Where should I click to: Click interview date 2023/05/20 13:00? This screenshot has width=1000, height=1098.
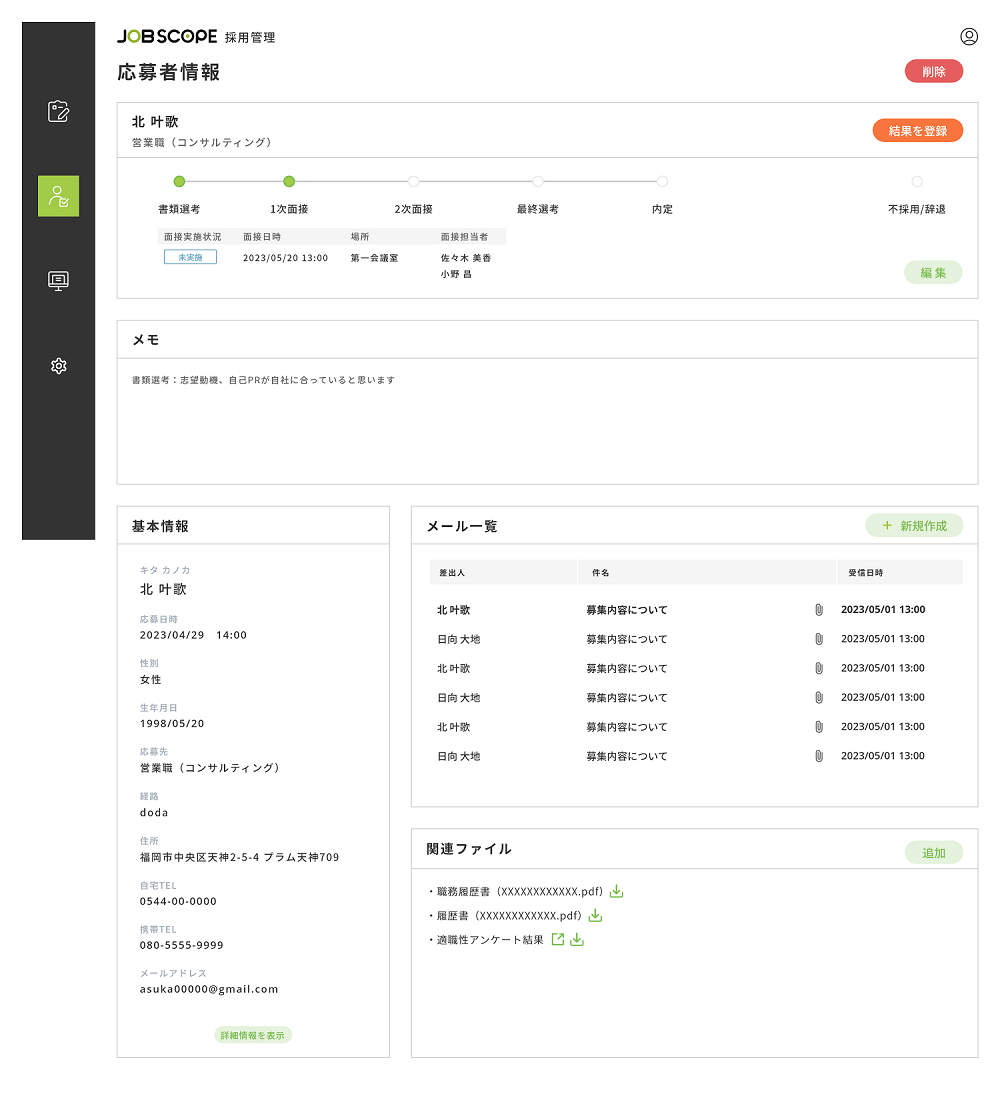[x=285, y=258]
